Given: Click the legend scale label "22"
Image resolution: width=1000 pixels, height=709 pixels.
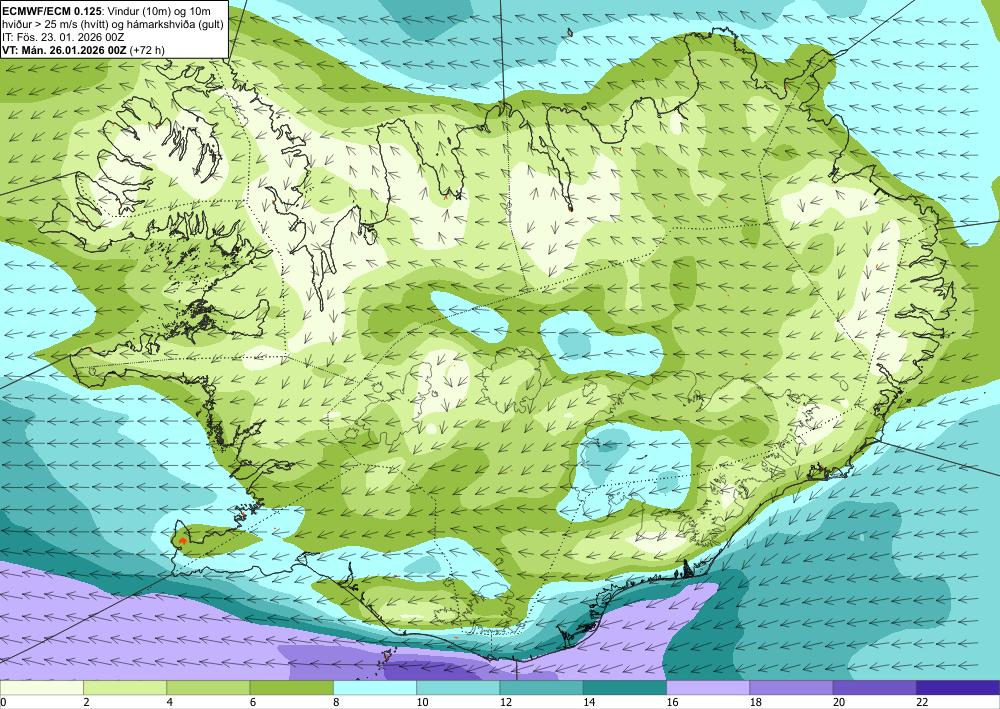Looking at the screenshot, I should [922, 702].
